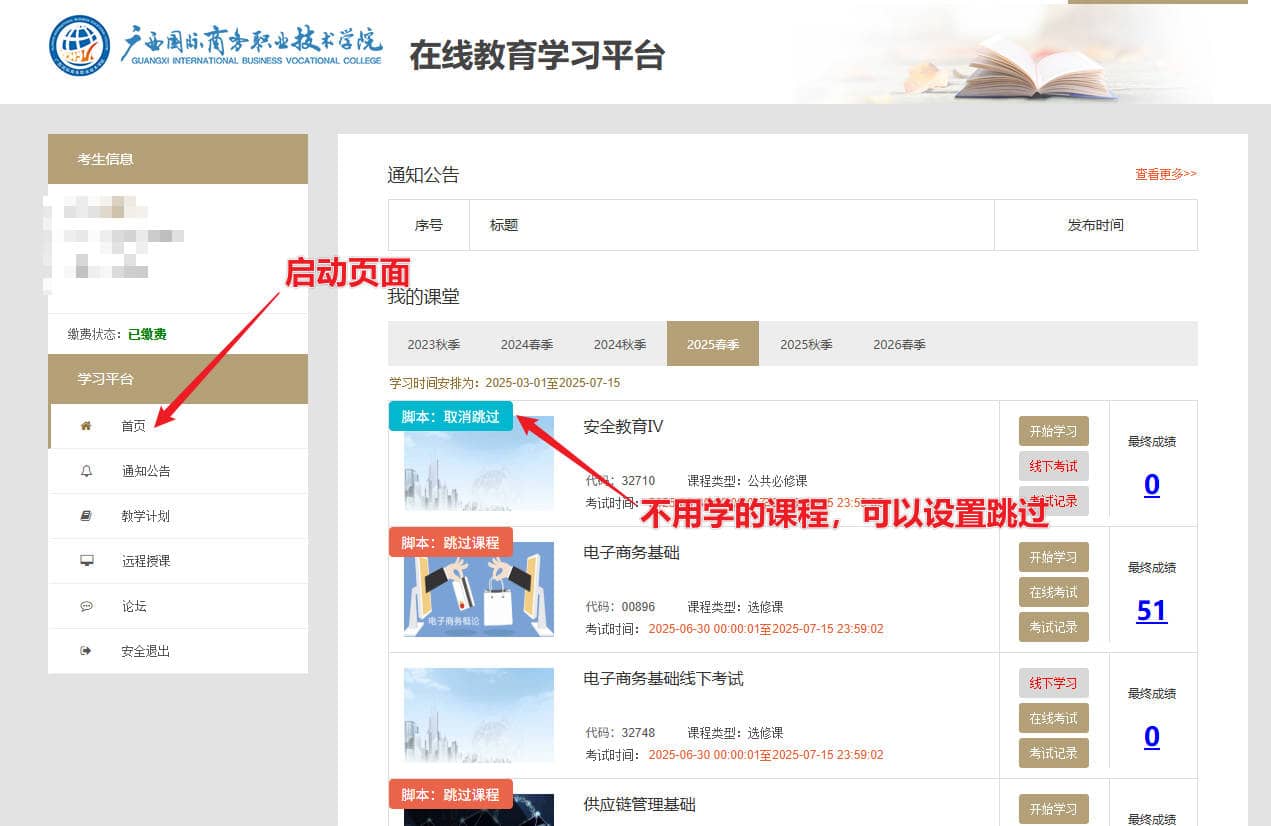Click 线下学习 for 电子商务基础线下考试
The image size is (1271, 826).
pos(1054,683)
